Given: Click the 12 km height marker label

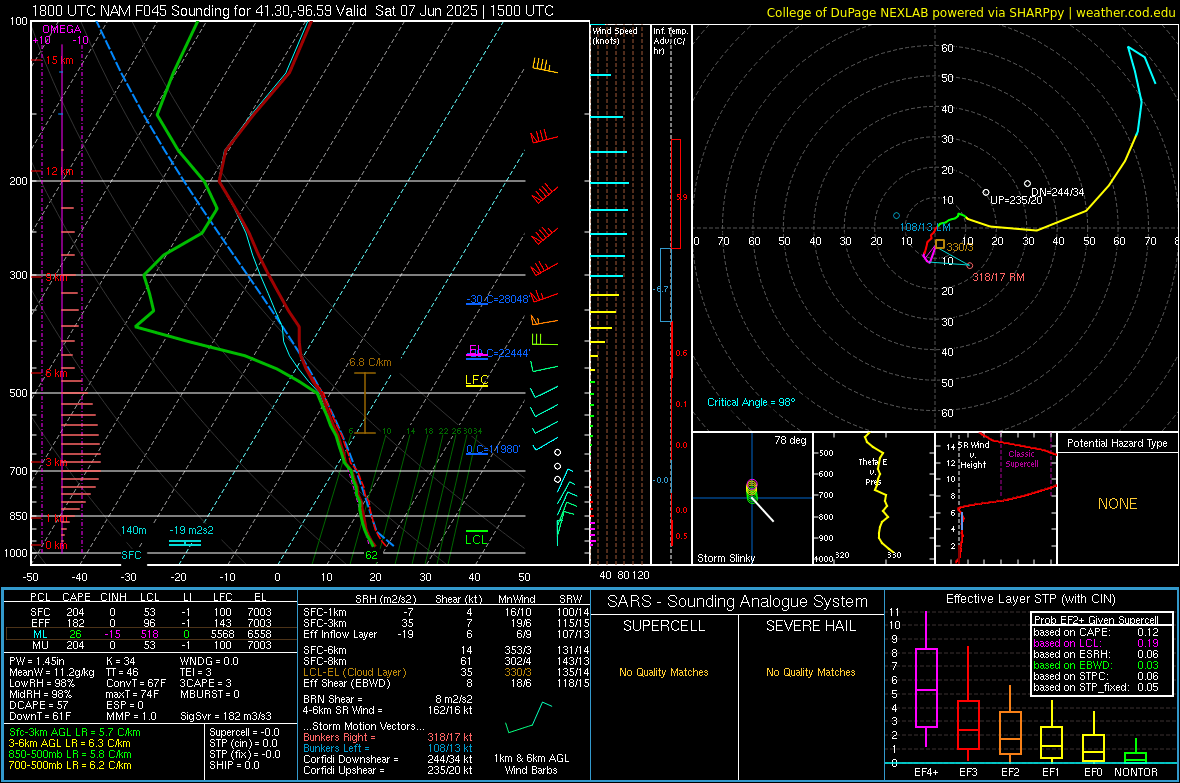Looking at the screenshot, I should 59,172.
